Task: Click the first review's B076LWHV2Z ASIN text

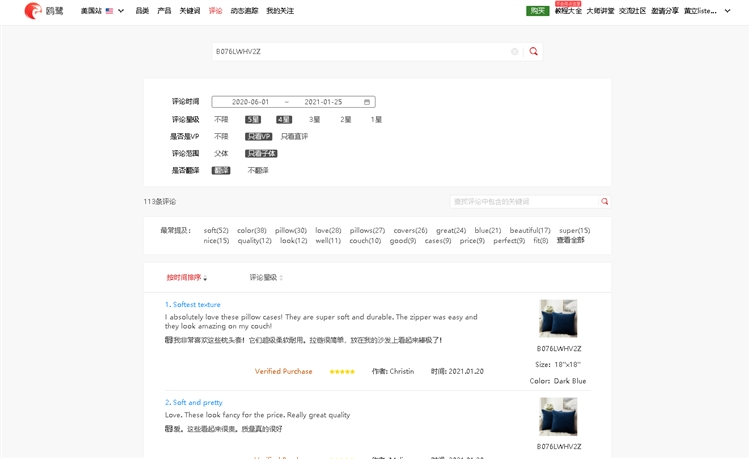Action: (559, 349)
